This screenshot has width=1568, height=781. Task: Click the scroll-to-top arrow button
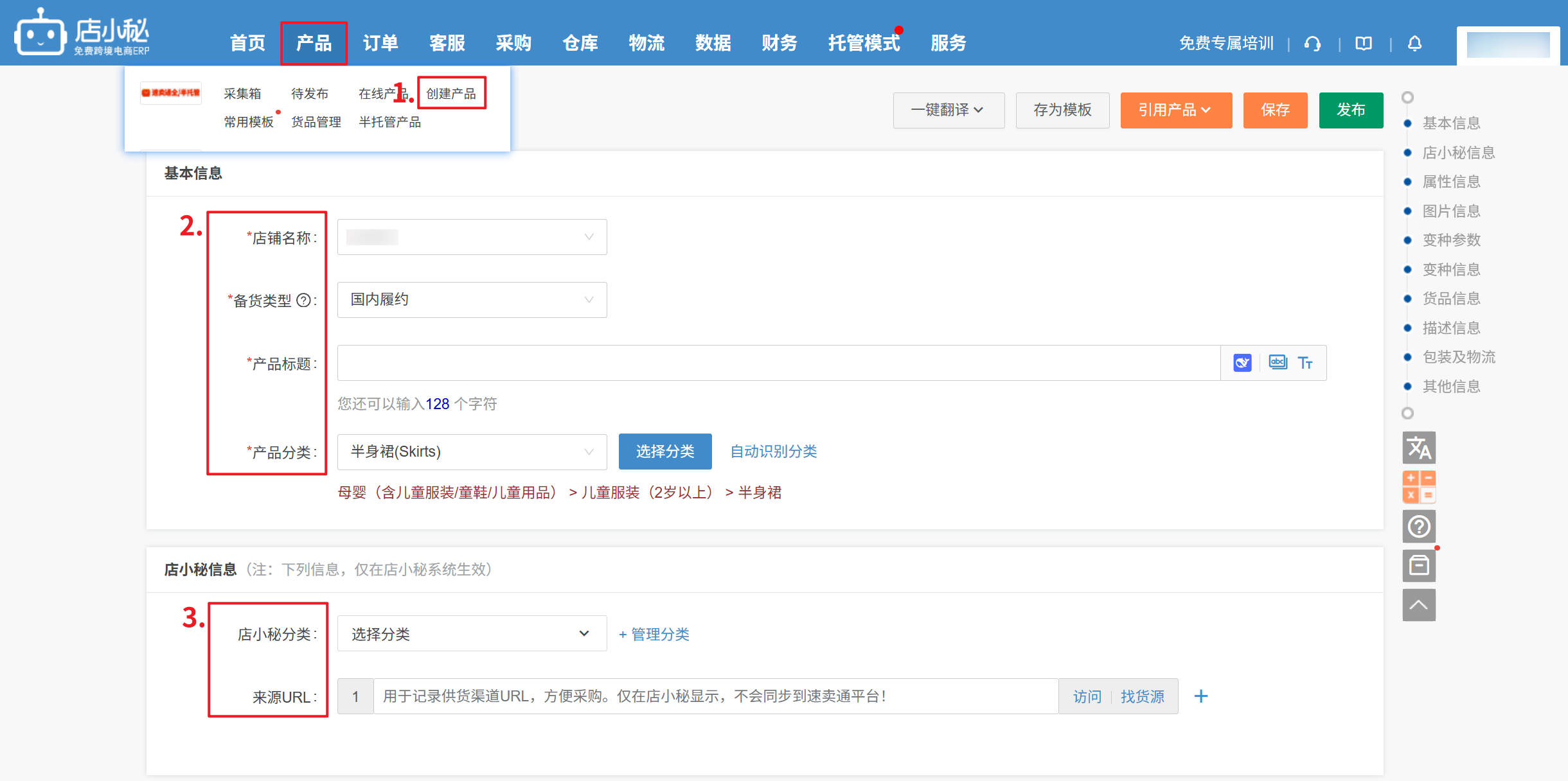pyautogui.click(x=1419, y=605)
